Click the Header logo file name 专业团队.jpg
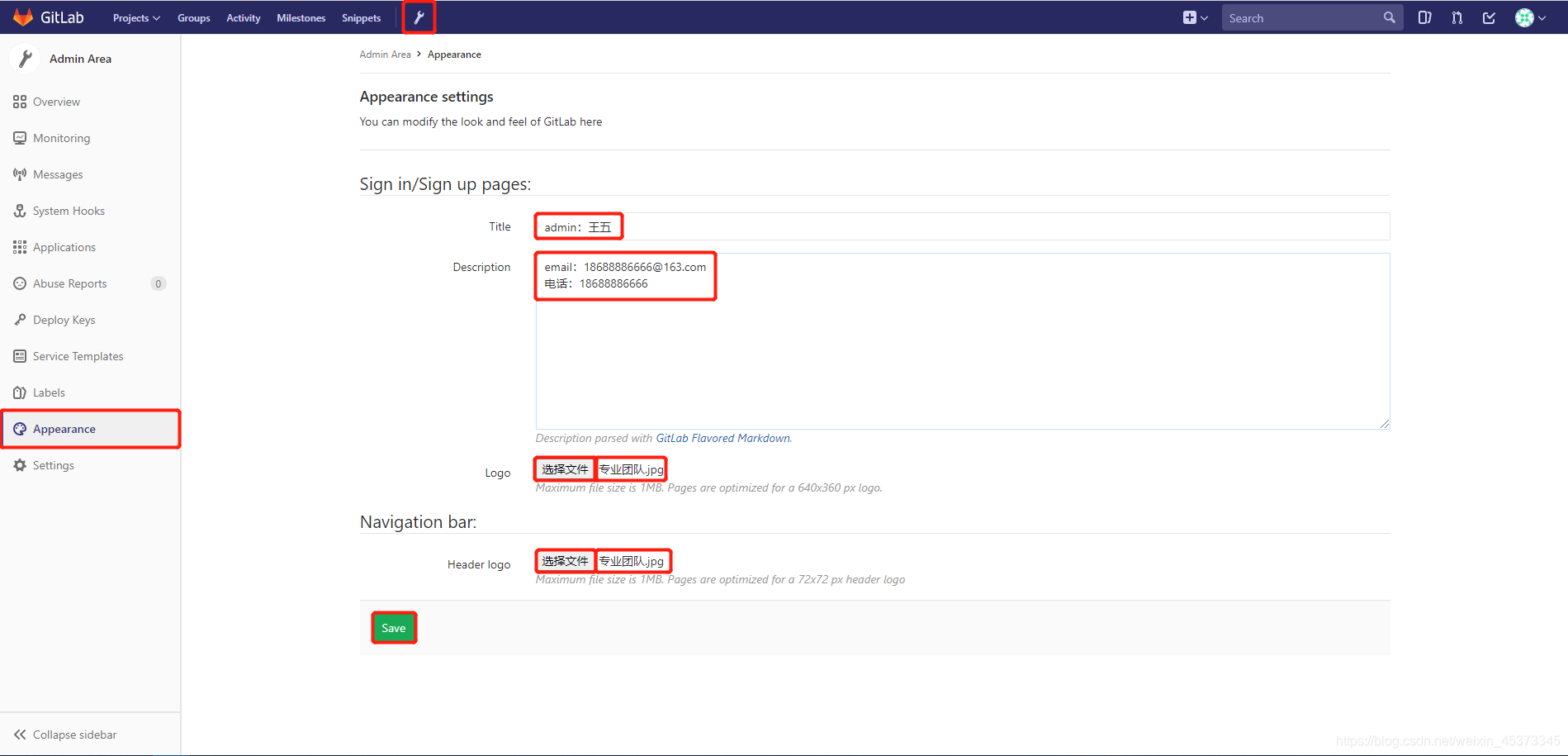Image resolution: width=1568 pixels, height=756 pixels. (632, 561)
